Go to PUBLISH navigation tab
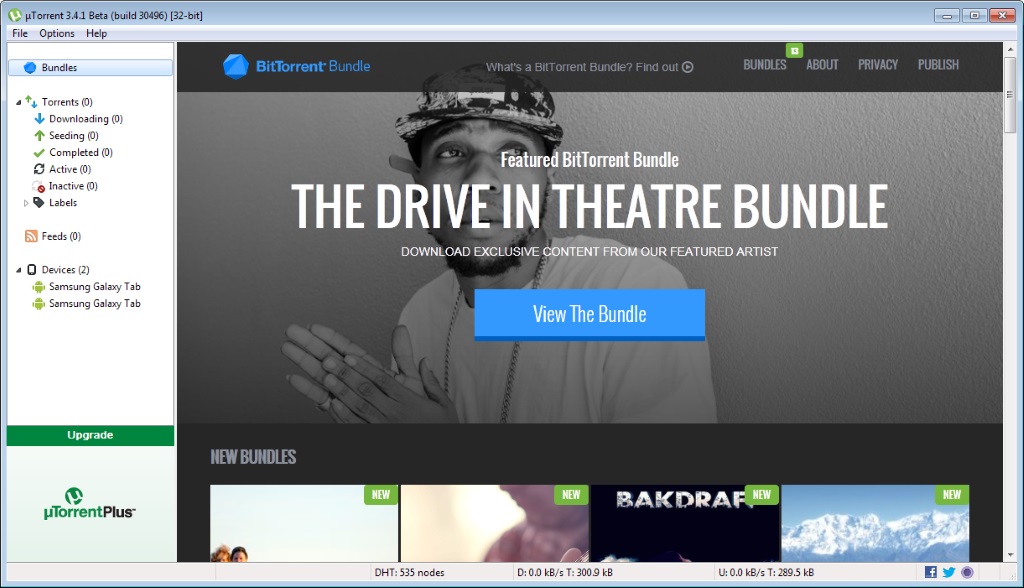Viewport: 1024px width, 588px height. [938, 65]
